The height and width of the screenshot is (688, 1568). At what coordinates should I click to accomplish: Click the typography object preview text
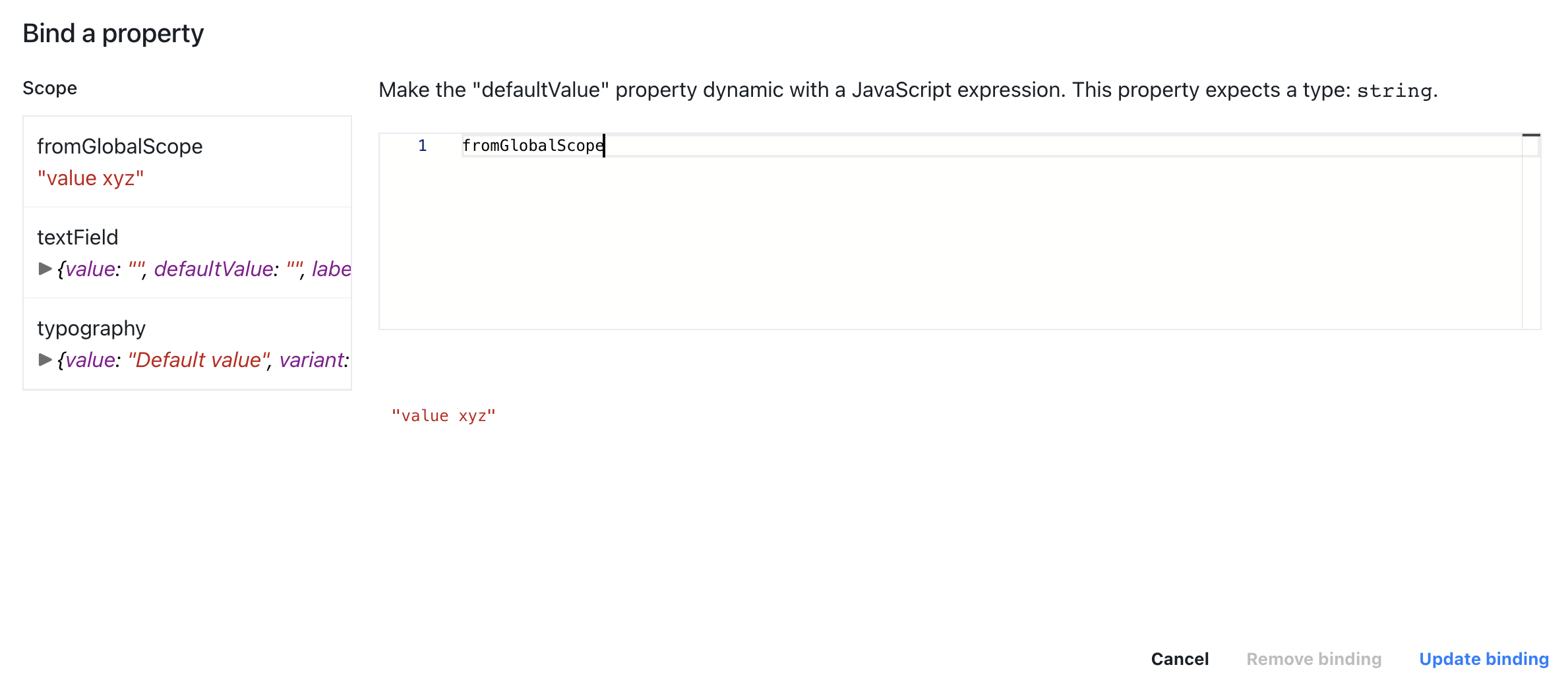203,360
